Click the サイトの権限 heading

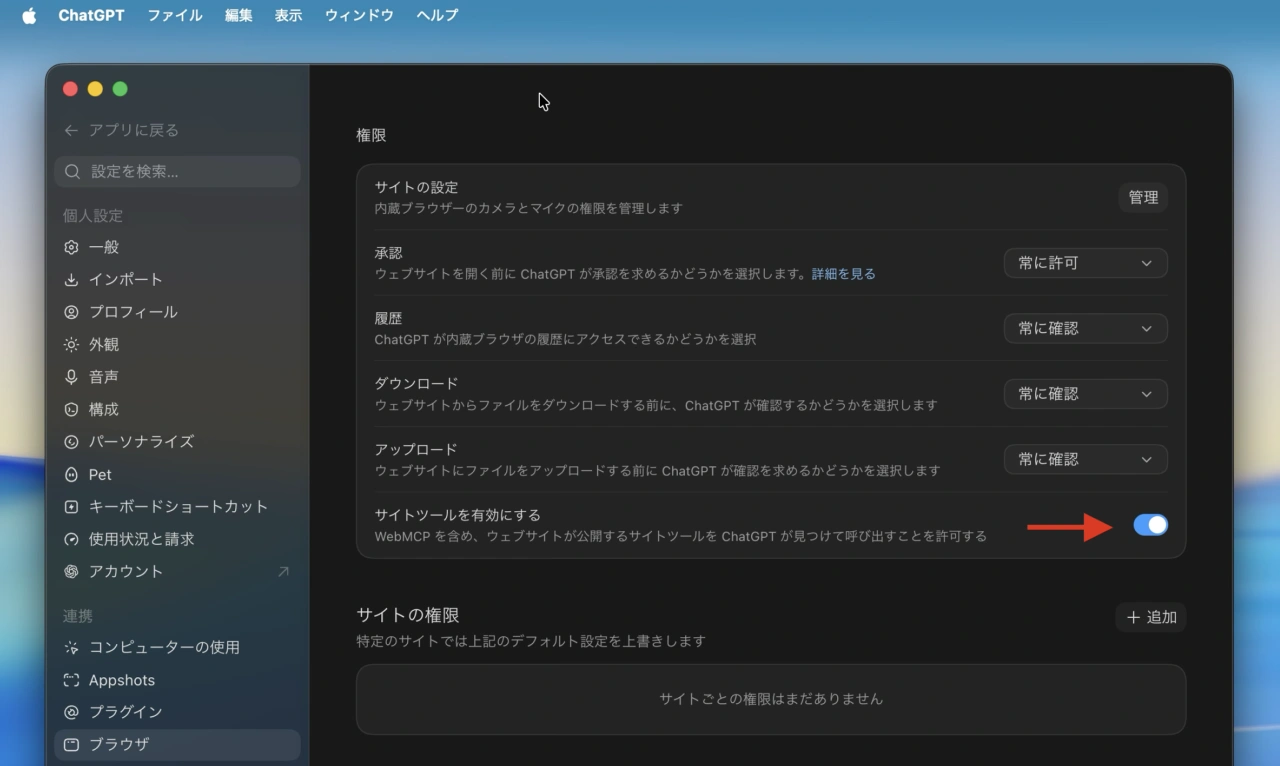pyautogui.click(x=408, y=615)
